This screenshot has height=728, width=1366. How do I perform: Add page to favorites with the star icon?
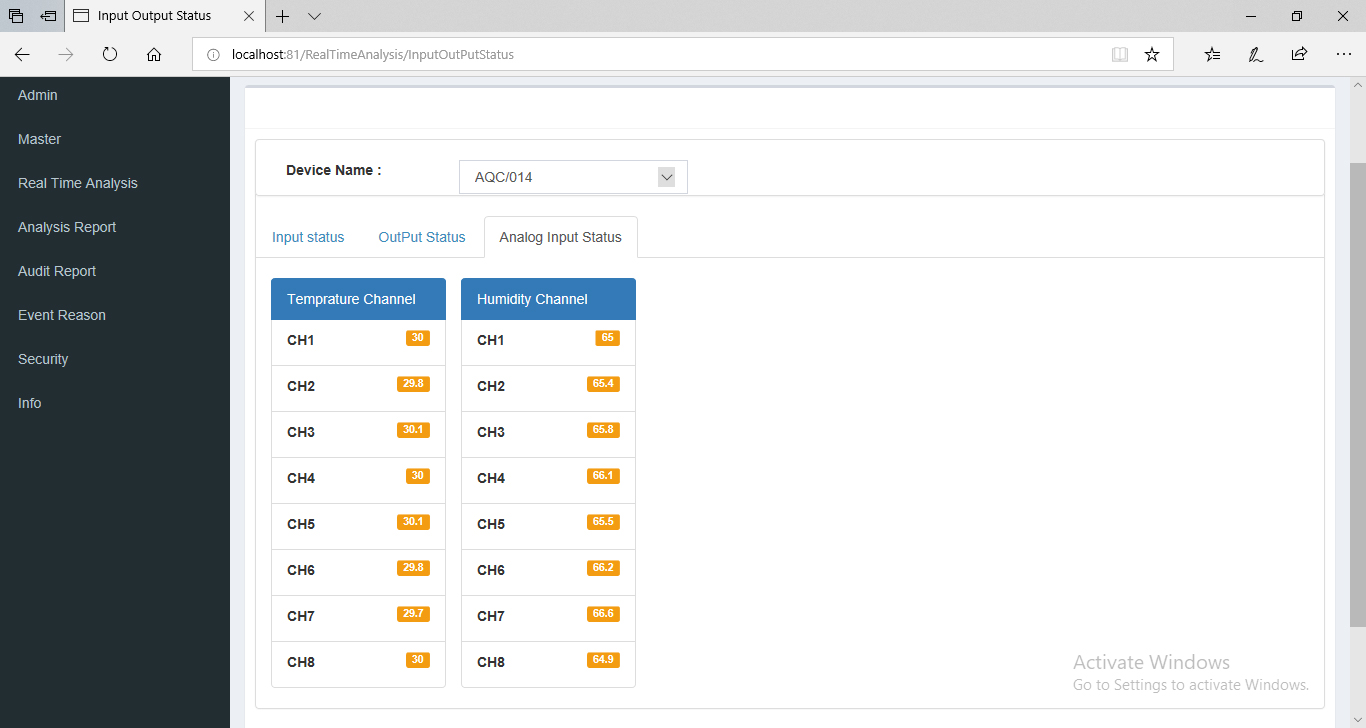coord(1152,55)
